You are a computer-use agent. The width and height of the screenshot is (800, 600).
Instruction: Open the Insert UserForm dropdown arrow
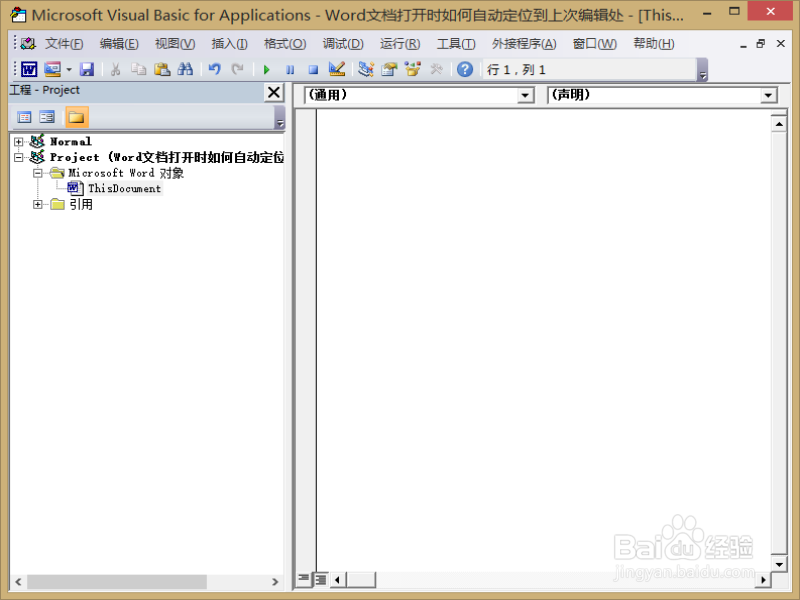pyautogui.click(x=69, y=69)
